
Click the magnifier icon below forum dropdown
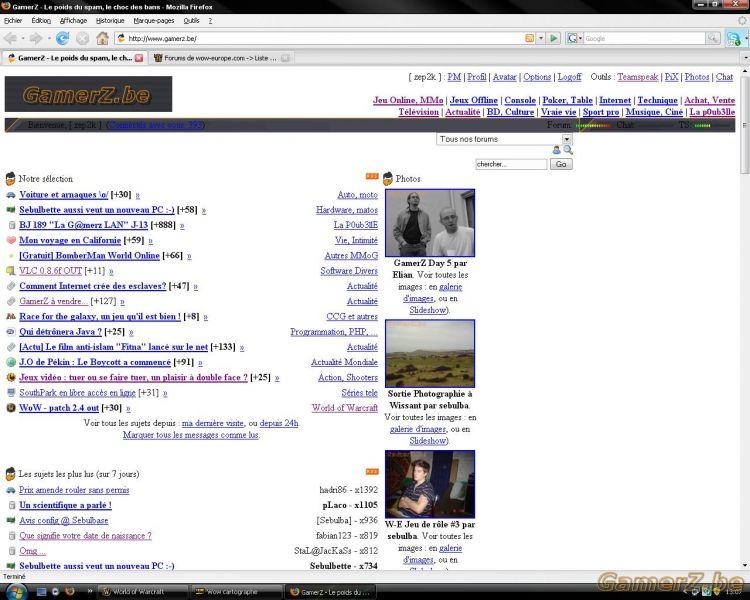click(x=568, y=150)
